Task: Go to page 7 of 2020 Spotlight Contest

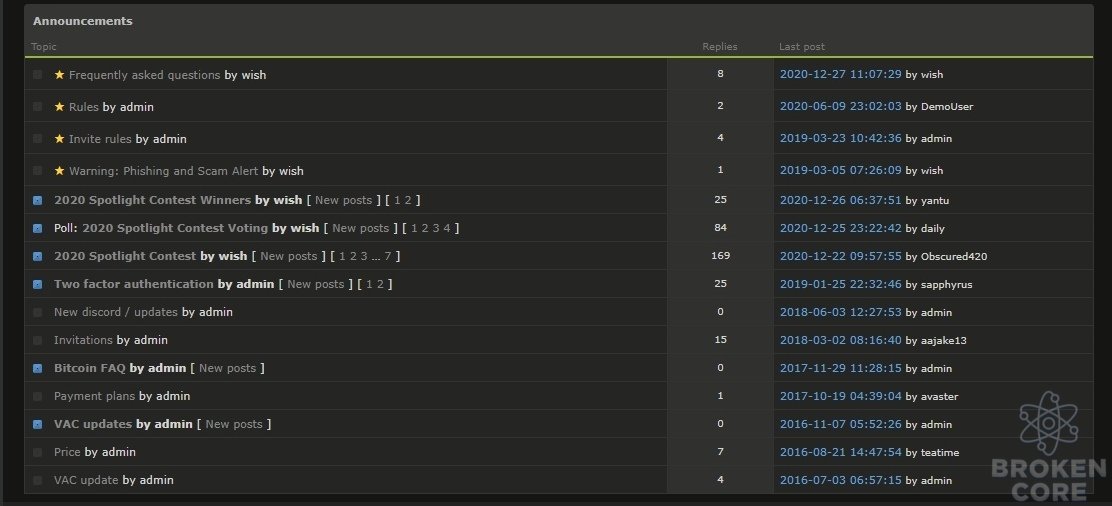Action: point(388,256)
